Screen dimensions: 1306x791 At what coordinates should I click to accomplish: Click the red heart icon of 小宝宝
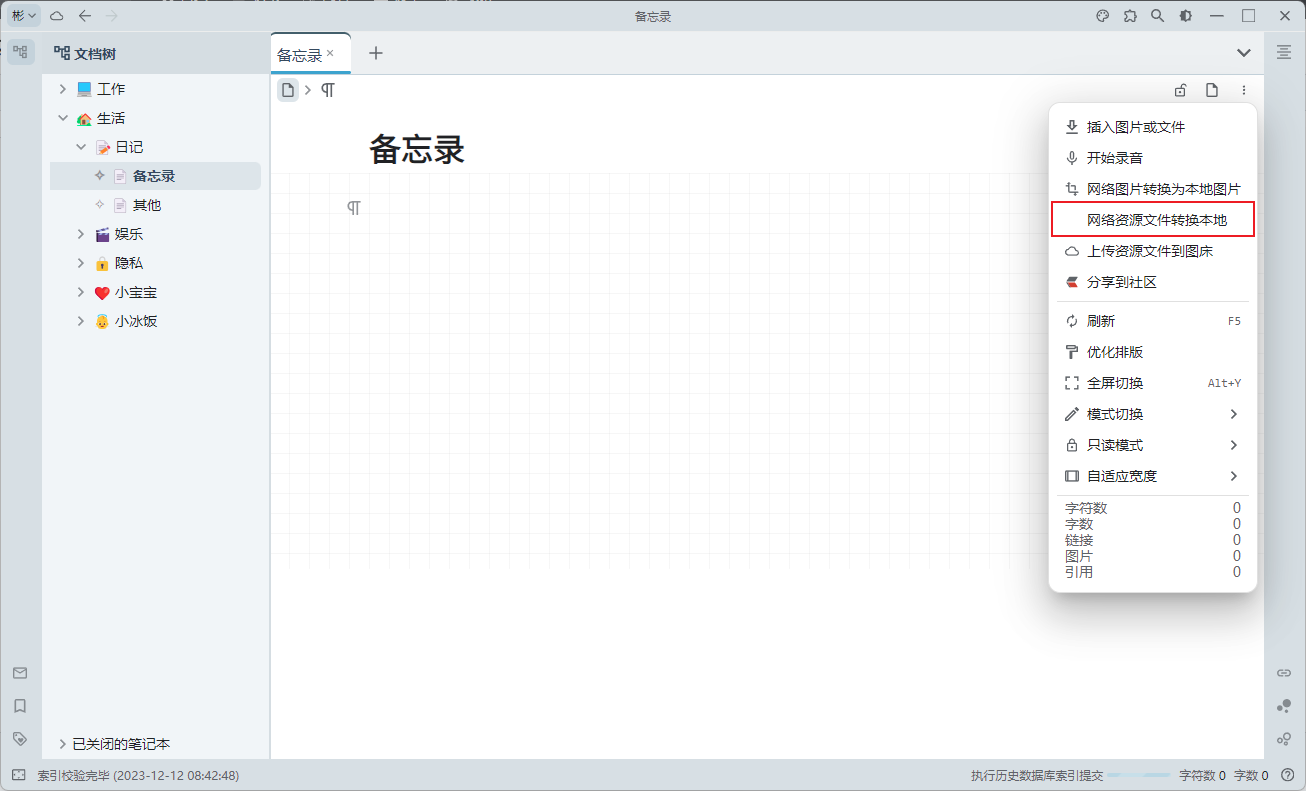[102, 293]
